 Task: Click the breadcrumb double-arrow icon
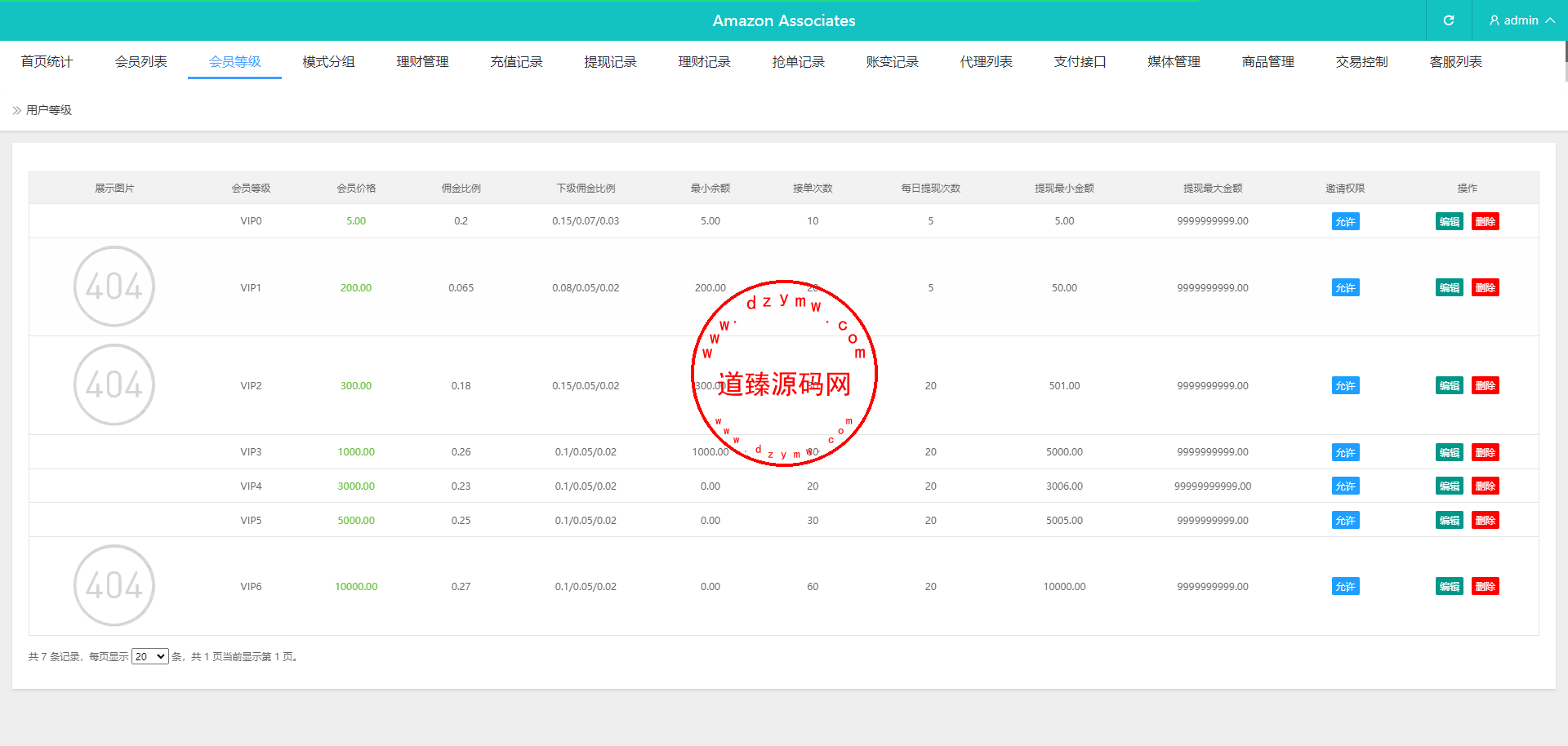click(16, 110)
